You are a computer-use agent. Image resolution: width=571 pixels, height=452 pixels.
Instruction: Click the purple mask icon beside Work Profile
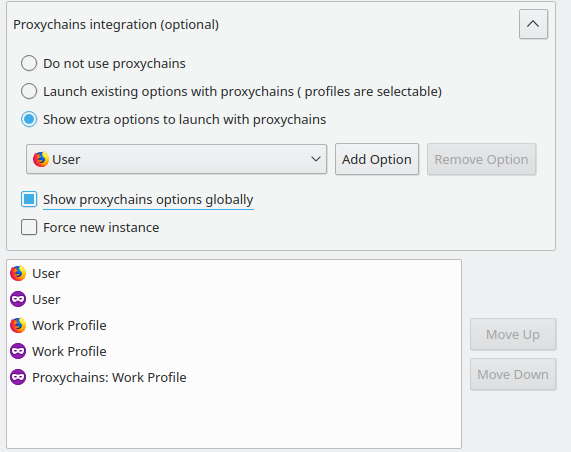click(x=18, y=351)
